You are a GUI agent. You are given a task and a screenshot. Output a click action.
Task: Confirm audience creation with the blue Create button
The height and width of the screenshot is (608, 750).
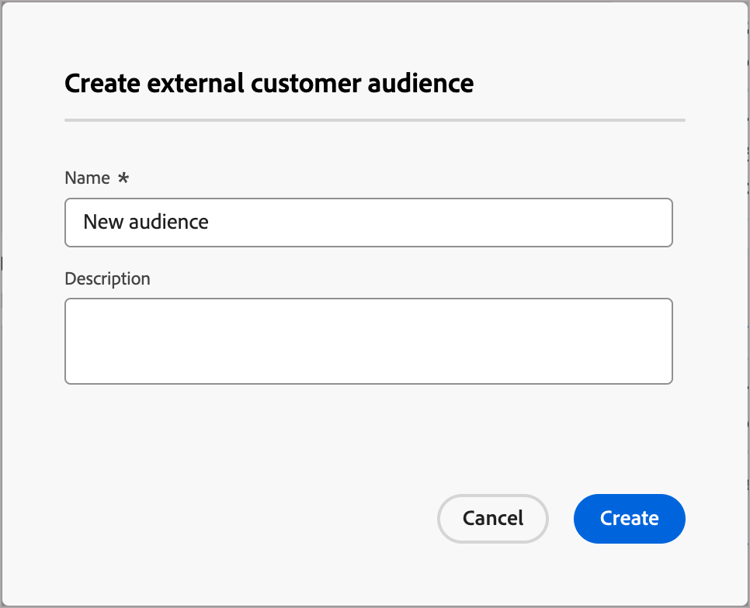click(x=629, y=518)
